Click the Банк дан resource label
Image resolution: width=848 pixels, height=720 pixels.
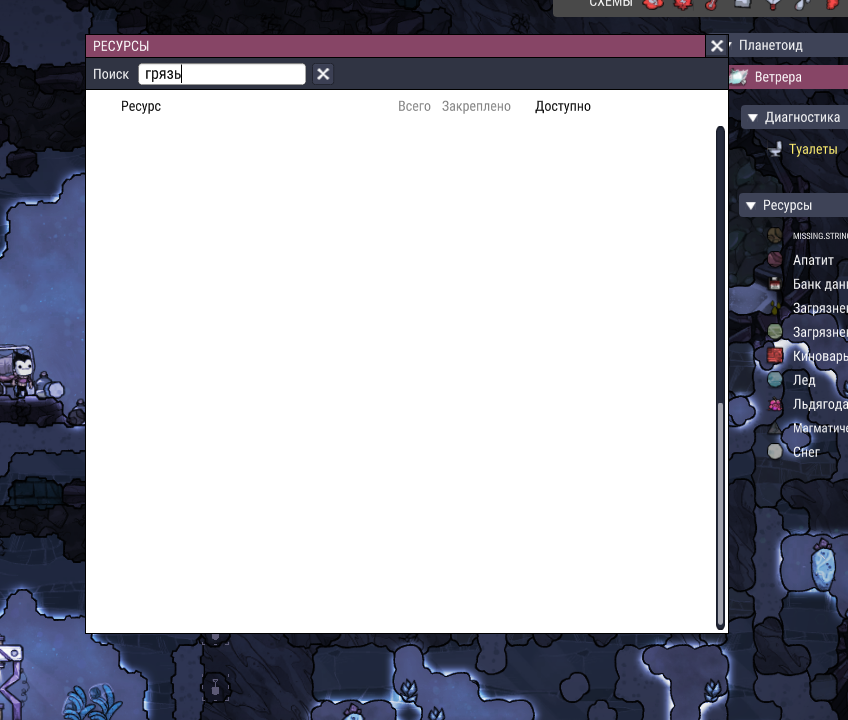[x=820, y=284]
